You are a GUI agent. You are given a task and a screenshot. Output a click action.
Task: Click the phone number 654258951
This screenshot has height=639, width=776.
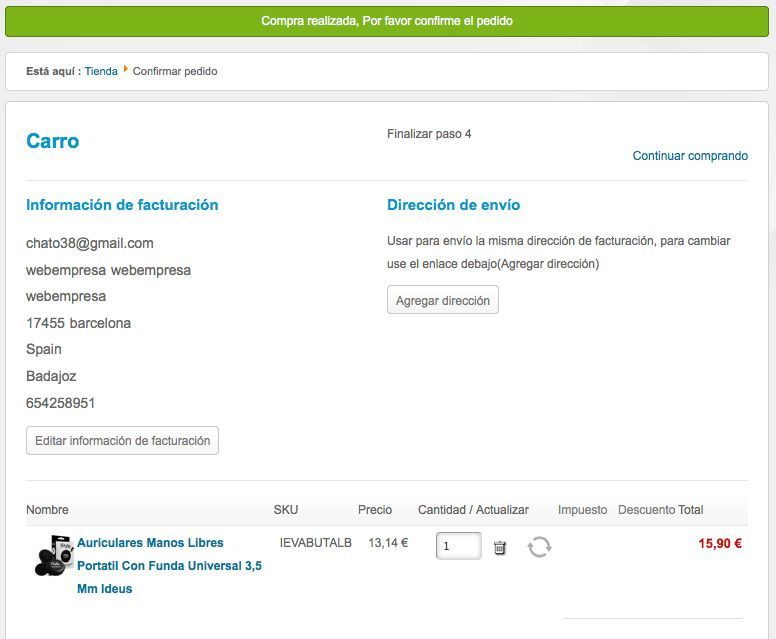60,403
